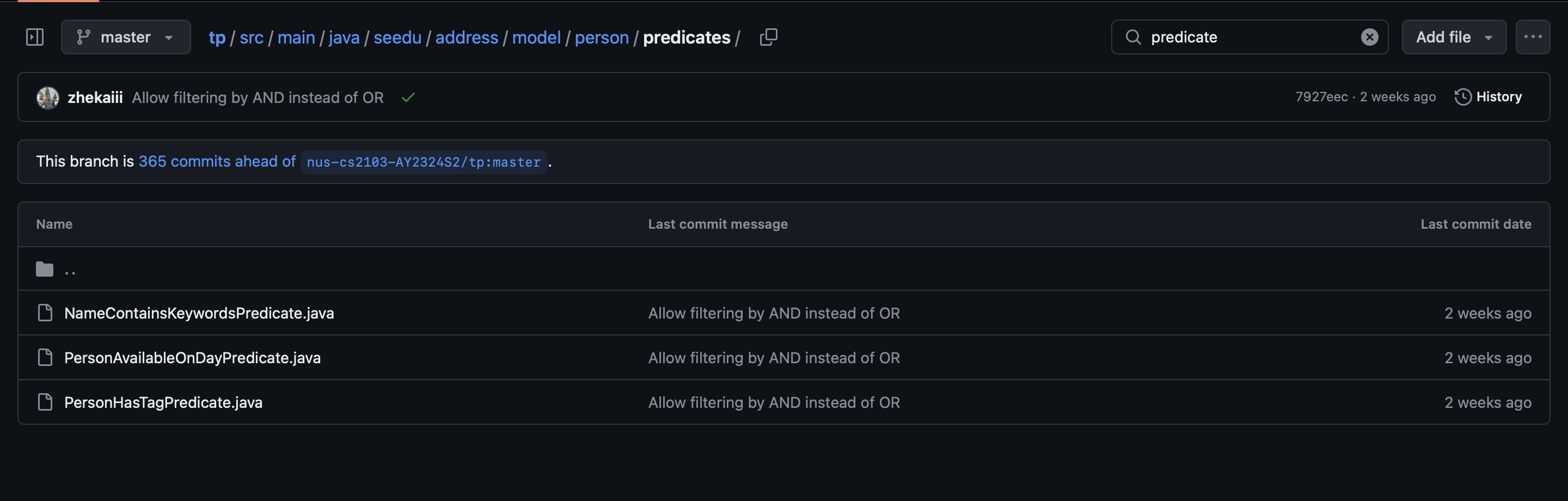Click the tp repository root breadcrumb
Image resolution: width=1568 pixels, height=501 pixels.
217,38
